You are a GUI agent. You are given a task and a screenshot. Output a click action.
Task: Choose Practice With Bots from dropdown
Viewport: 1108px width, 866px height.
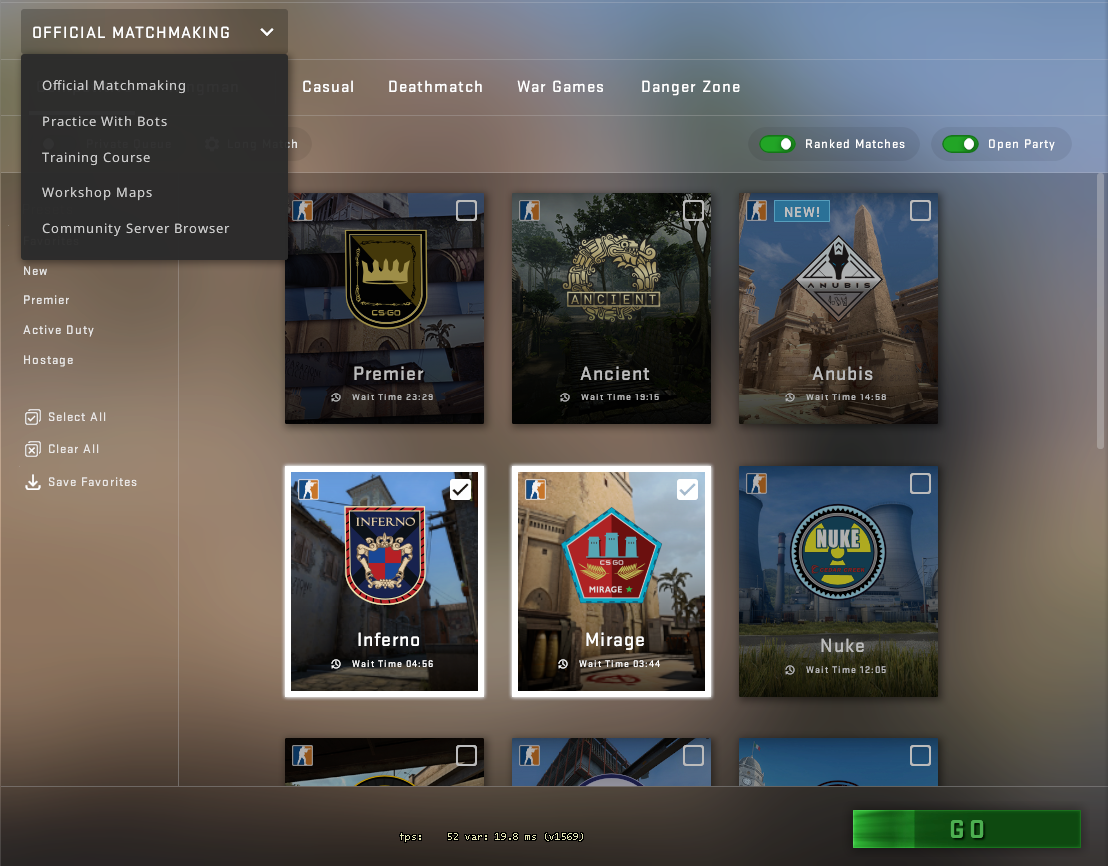[105, 121]
